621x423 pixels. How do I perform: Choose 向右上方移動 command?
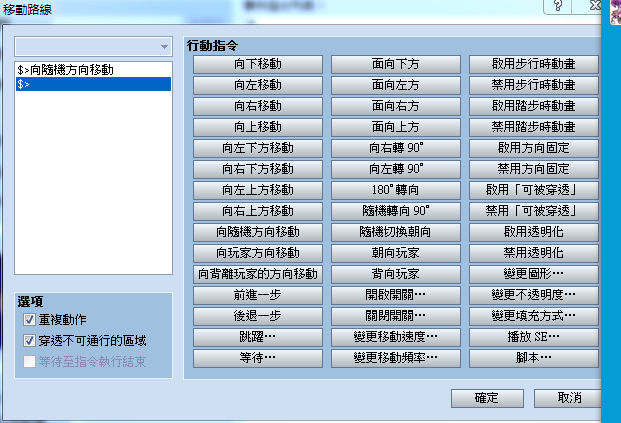click(x=258, y=211)
